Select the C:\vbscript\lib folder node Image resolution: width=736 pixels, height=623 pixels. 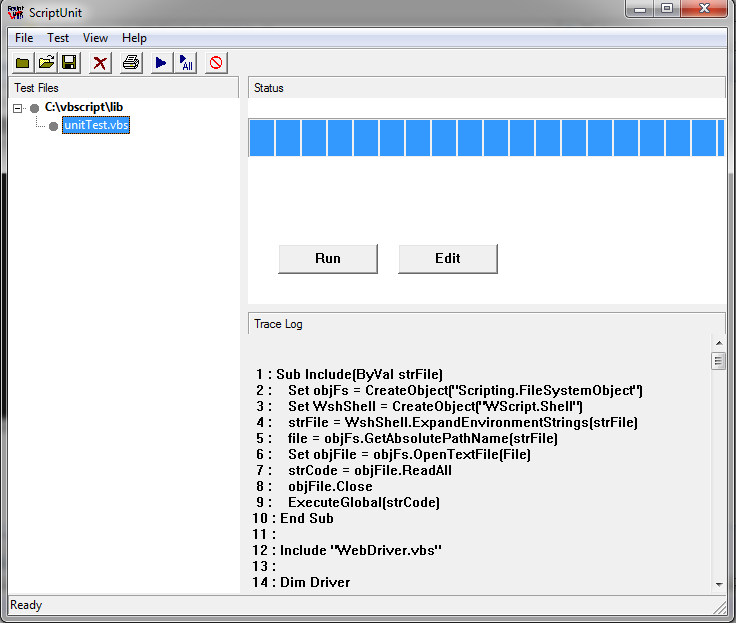coord(84,107)
